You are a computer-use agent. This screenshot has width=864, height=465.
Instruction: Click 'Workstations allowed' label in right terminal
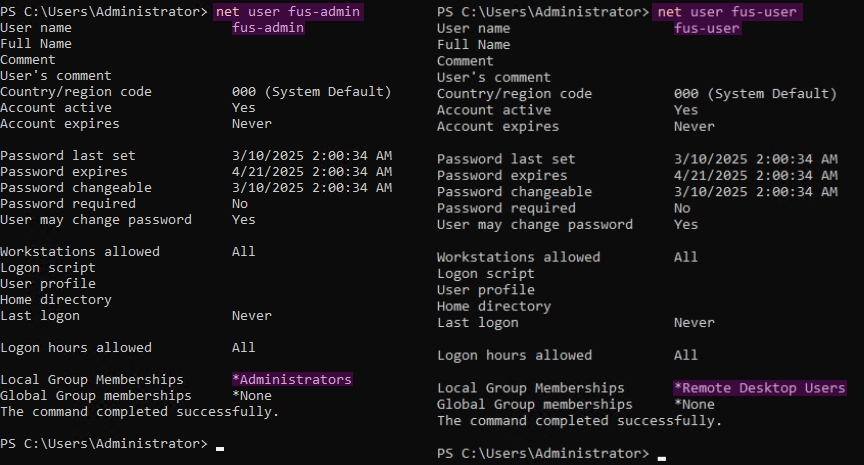(519, 257)
